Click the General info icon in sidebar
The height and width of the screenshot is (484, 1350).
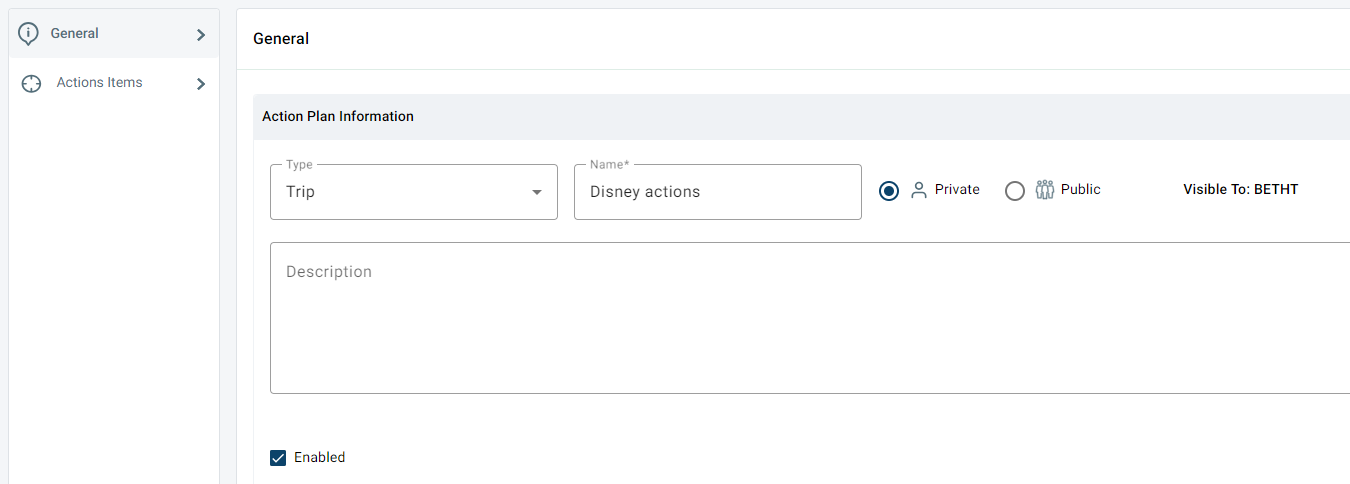click(x=29, y=34)
